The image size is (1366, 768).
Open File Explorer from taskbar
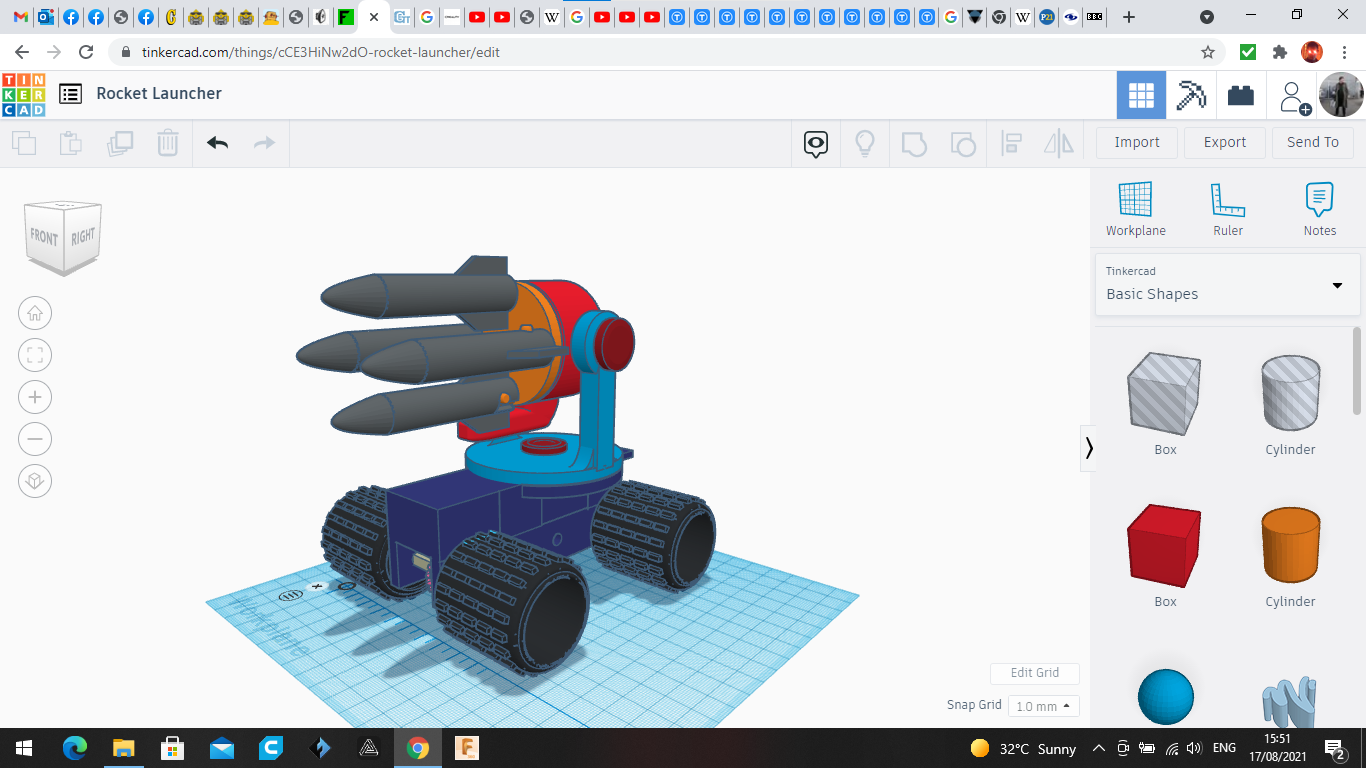tap(124, 748)
